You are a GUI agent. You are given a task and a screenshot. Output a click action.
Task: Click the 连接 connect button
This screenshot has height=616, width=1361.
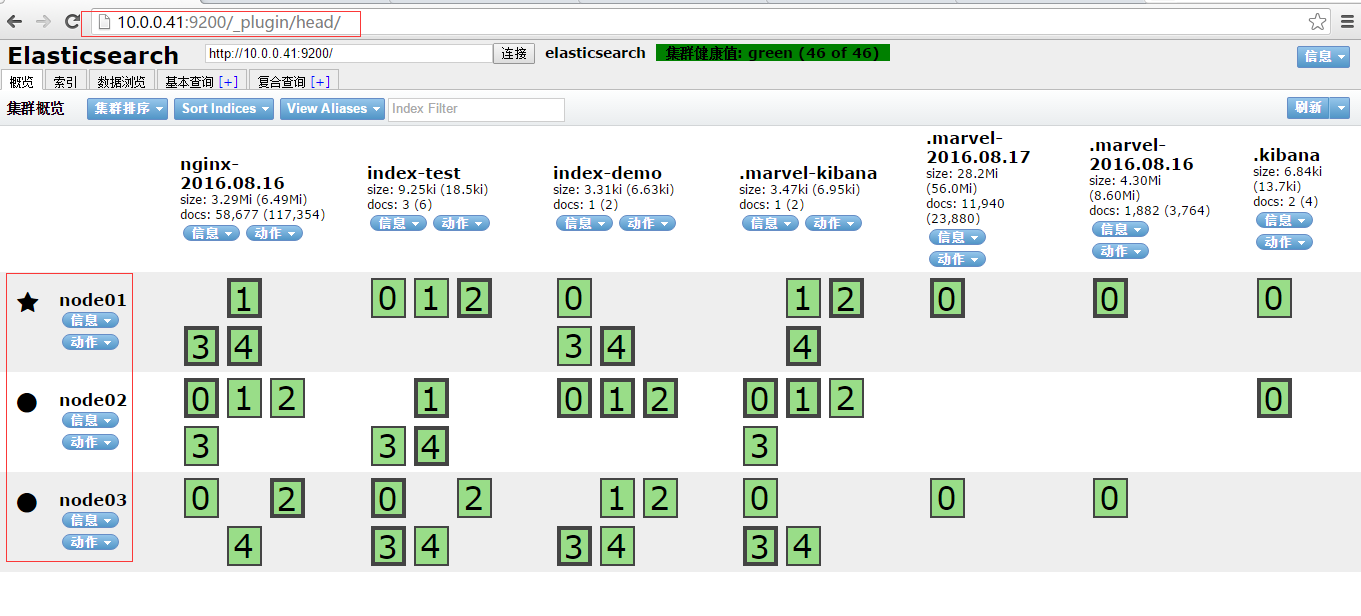click(514, 53)
